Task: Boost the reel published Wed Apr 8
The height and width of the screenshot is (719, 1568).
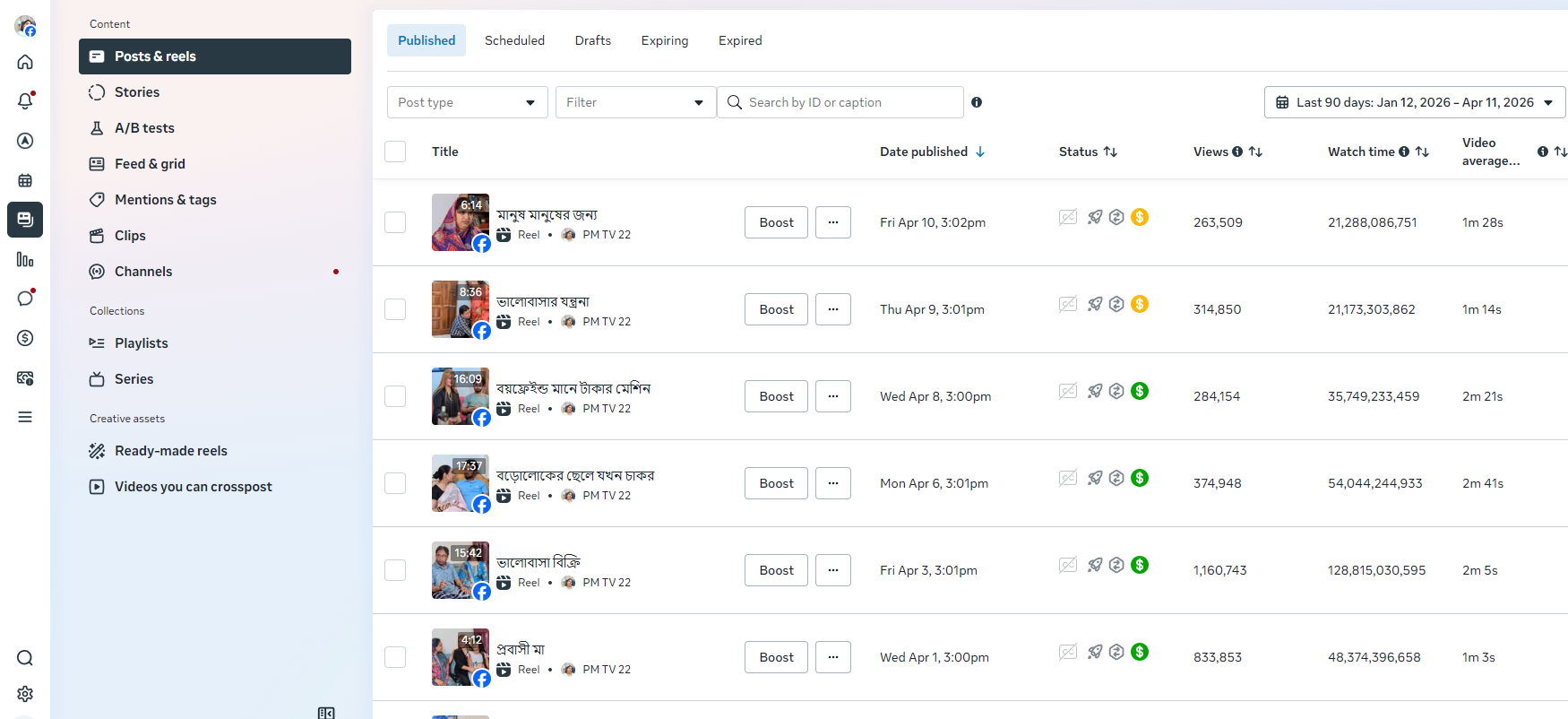Action: pos(776,396)
